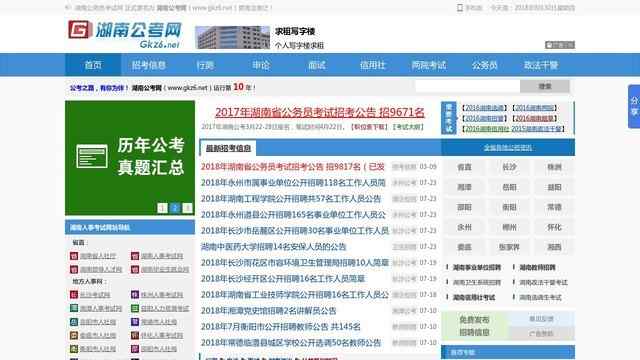Show carousel slide 2

pyautogui.click(x=175, y=208)
